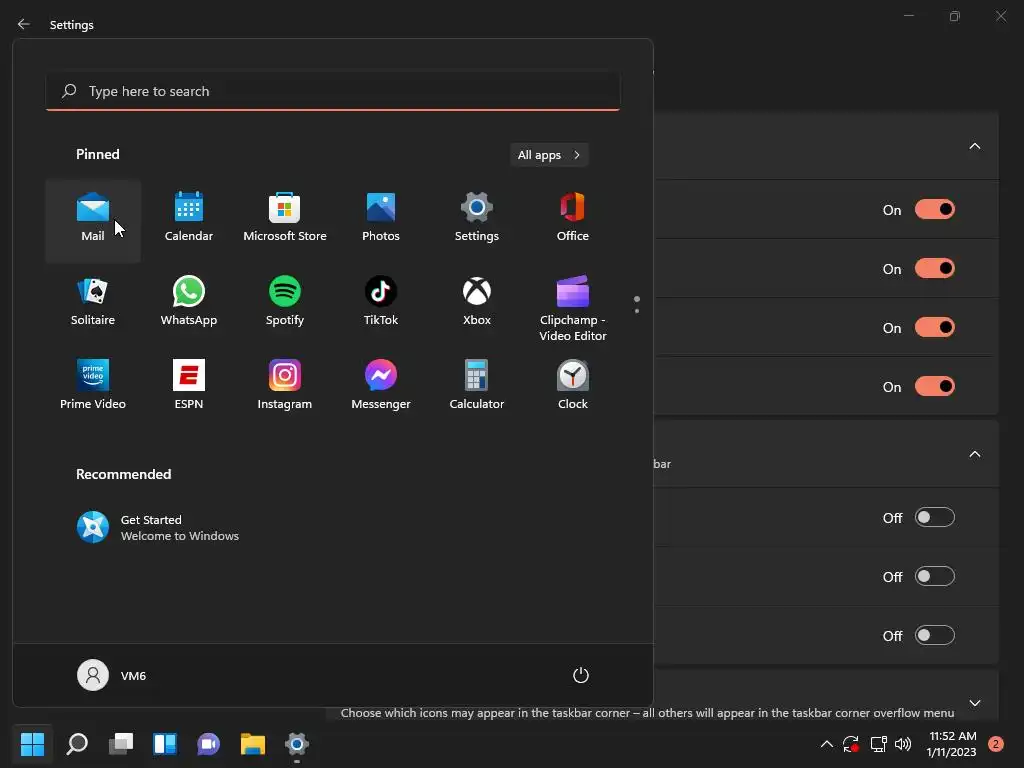Open the Mail app from pinned
Screen dimensions: 1024x768
93,220
